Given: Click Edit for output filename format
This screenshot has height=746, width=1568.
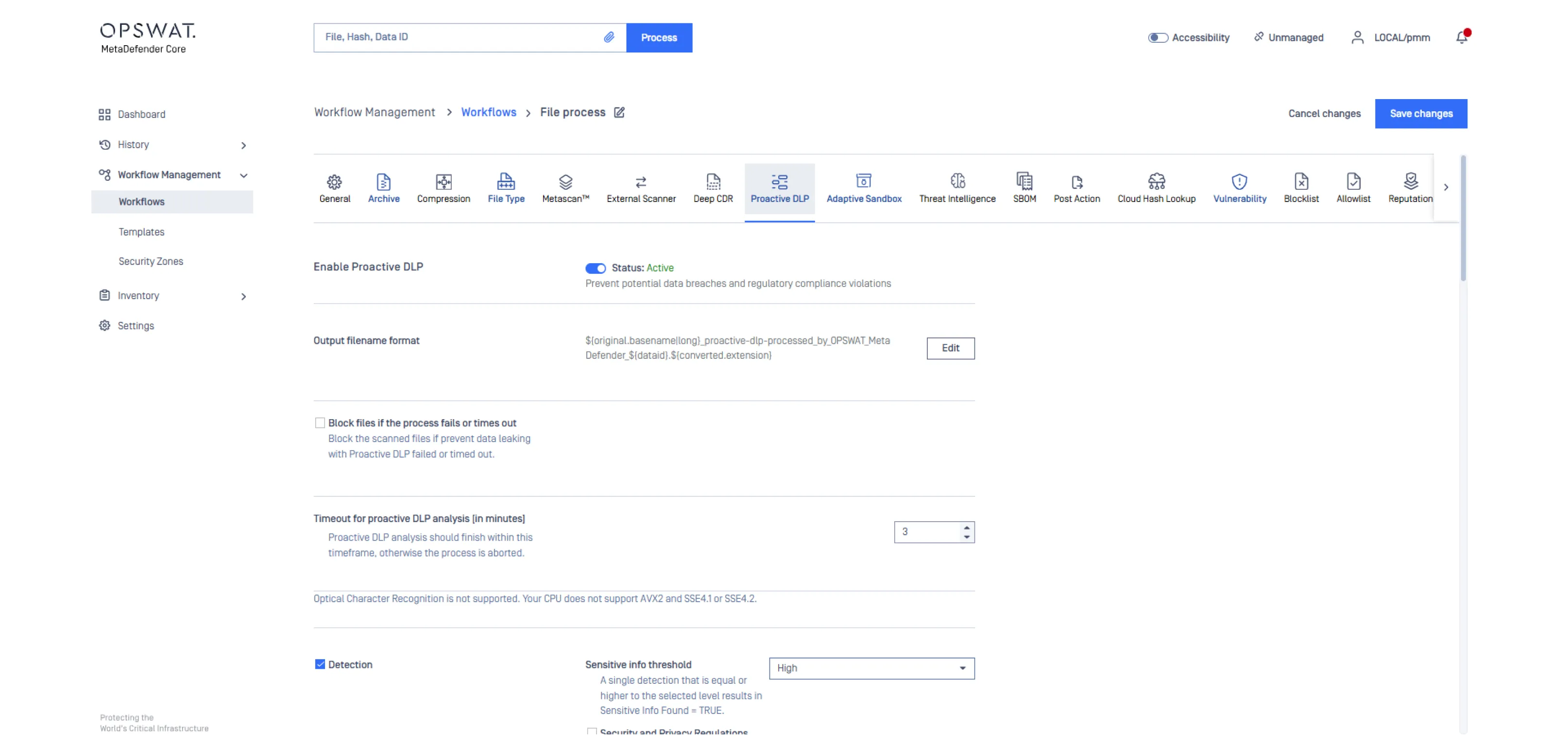Looking at the screenshot, I should [950, 348].
